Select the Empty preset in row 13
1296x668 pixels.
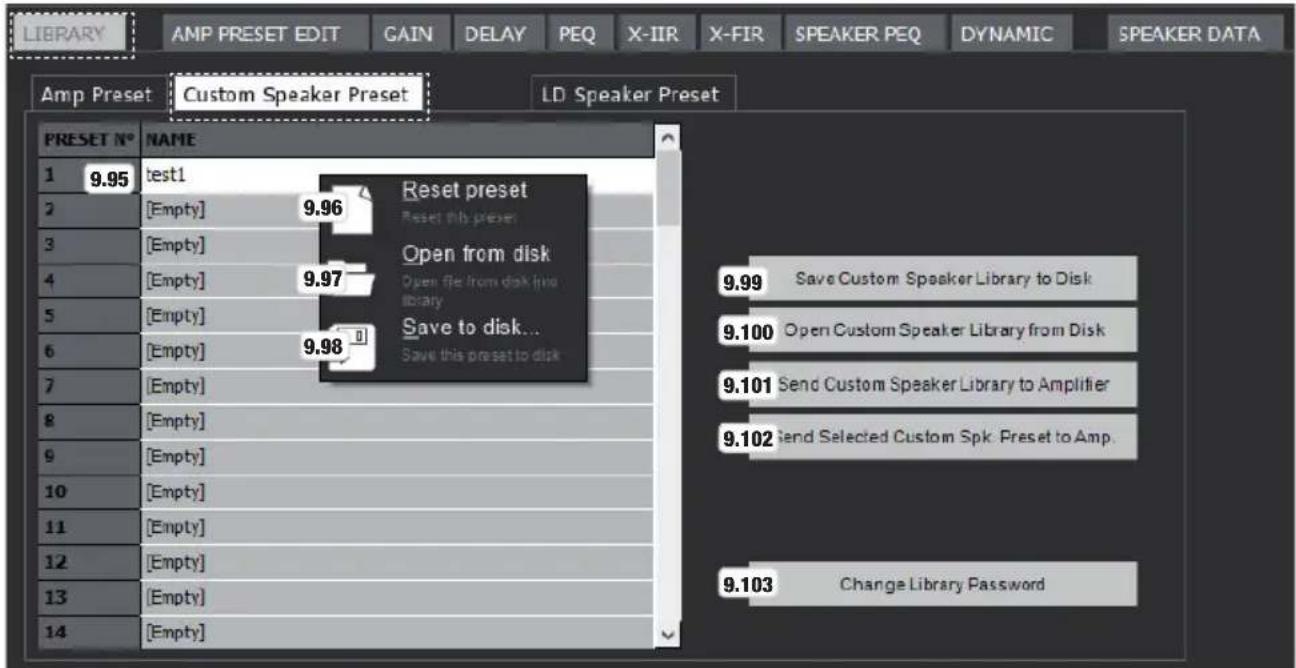click(x=398, y=597)
